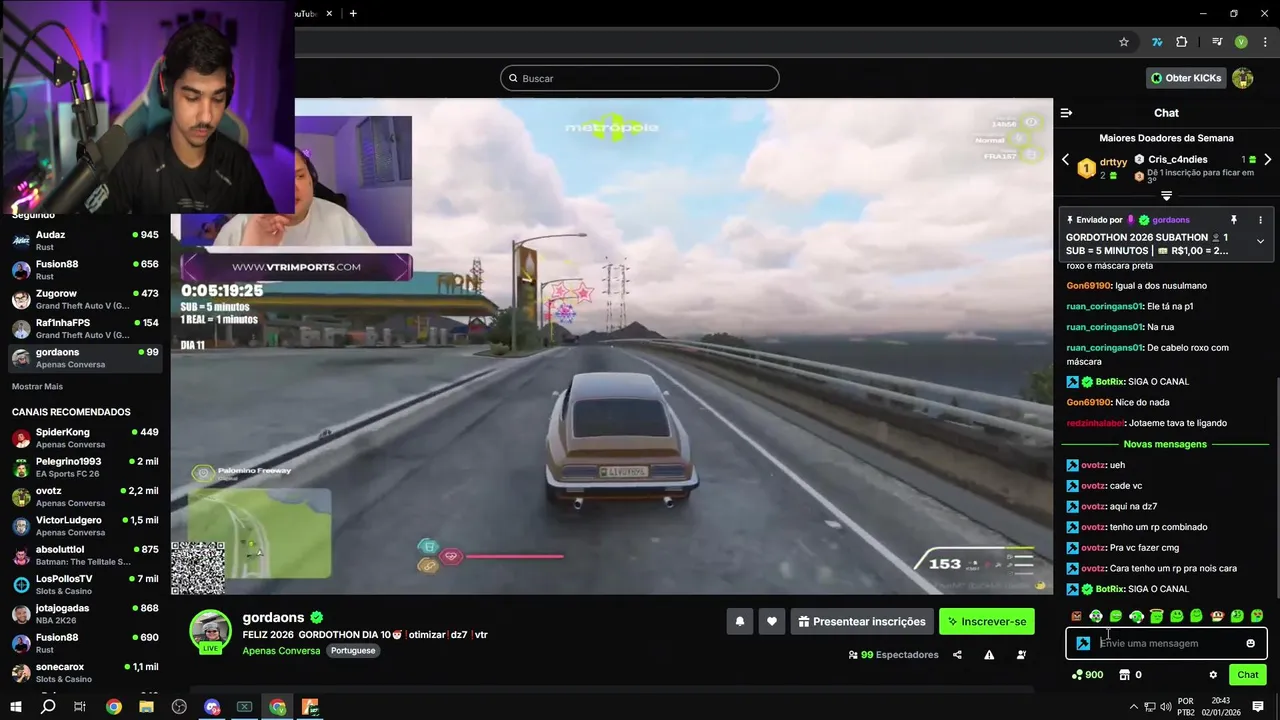1280x720 pixels.
Task: Click the Portuguese language tag
Action: tap(353, 650)
